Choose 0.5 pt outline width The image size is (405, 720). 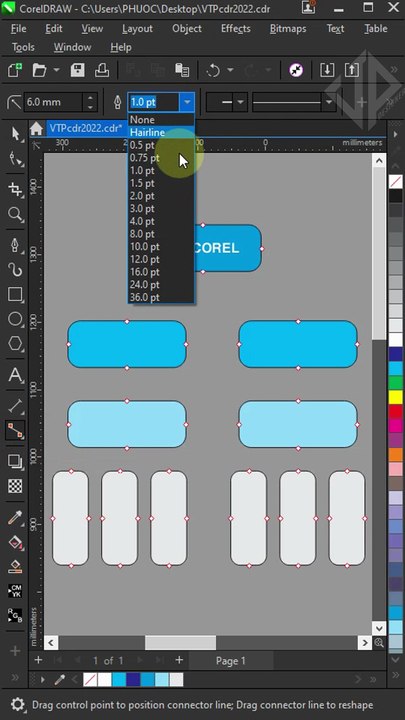(x=161, y=145)
